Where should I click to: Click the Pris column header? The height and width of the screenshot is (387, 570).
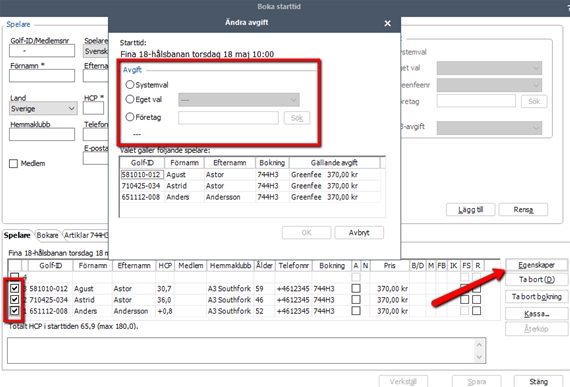click(389, 266)
